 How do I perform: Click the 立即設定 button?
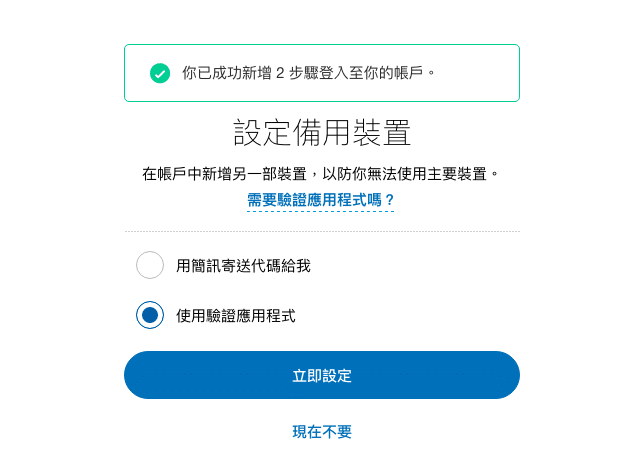pyautogui.click(x=322, y=375)
